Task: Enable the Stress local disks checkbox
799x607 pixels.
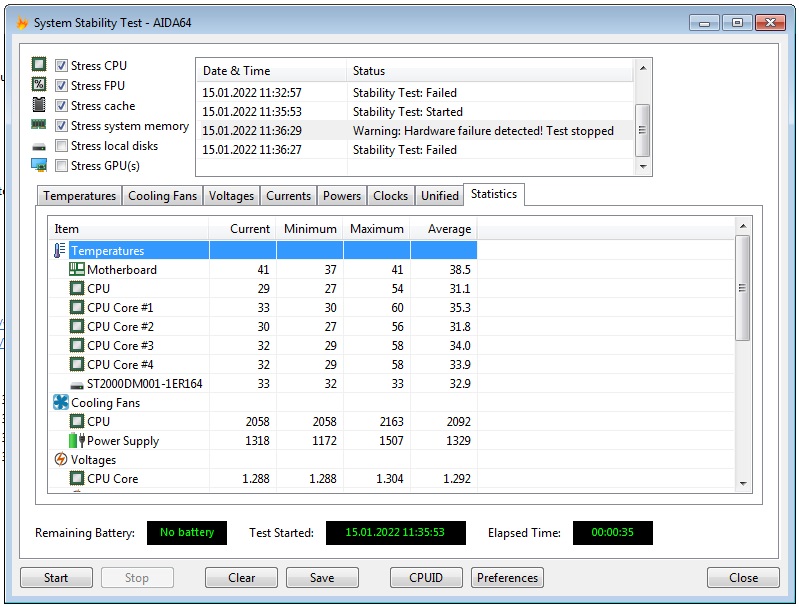Action: click(x=61, y=145)
